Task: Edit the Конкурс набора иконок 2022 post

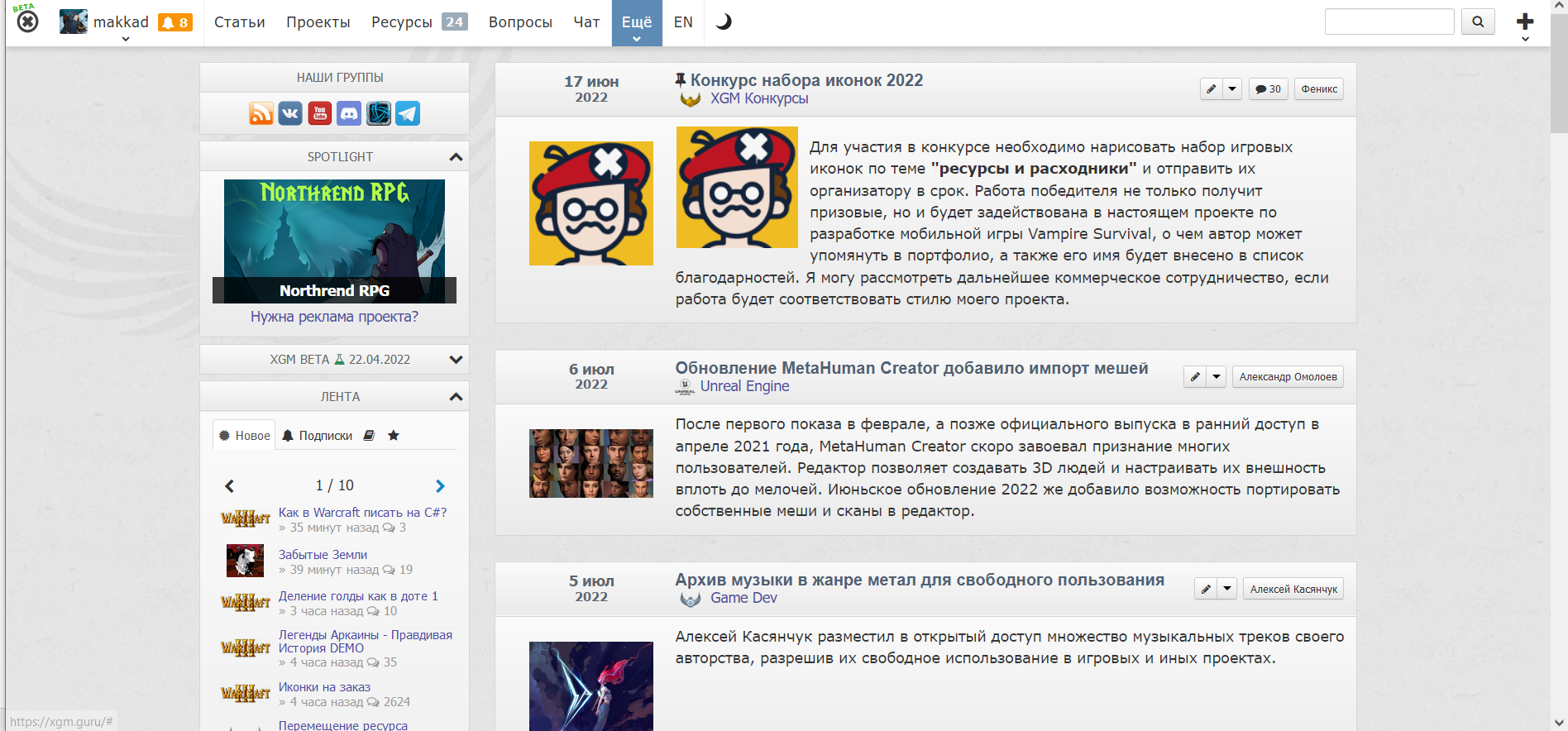Action: 1211,89
